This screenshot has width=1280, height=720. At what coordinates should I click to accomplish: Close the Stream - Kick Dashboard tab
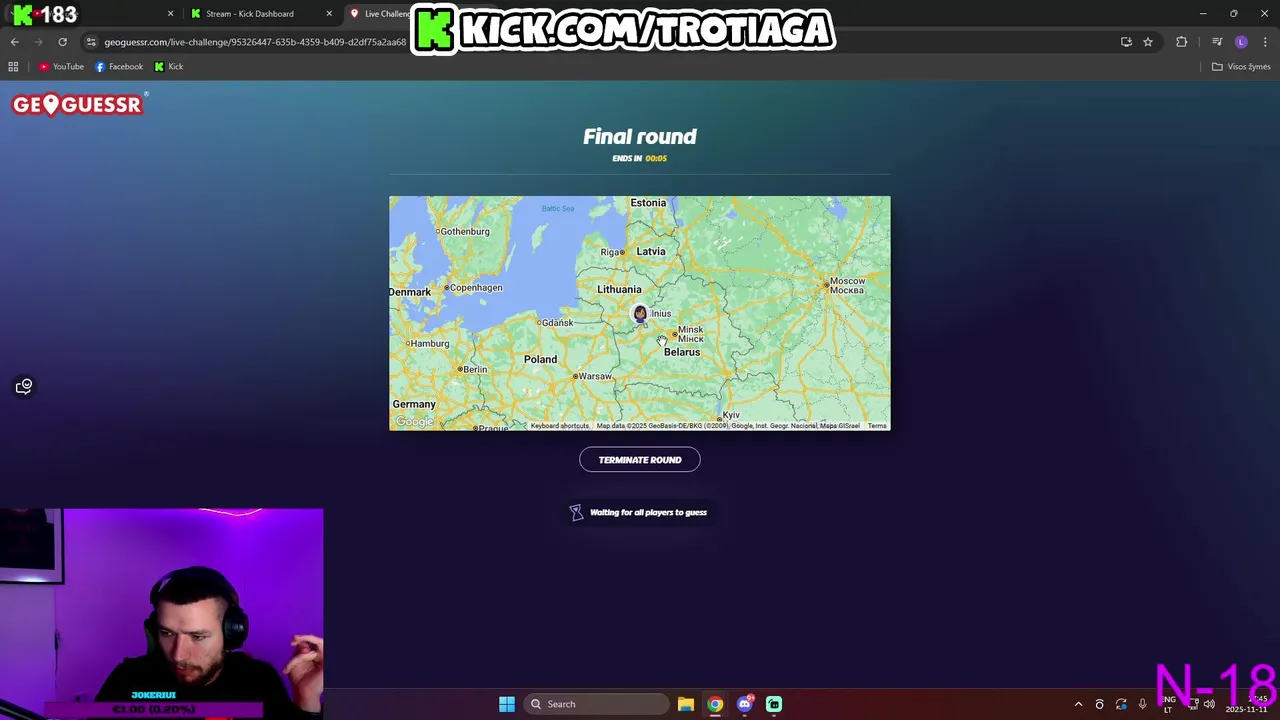coord(329,14)
